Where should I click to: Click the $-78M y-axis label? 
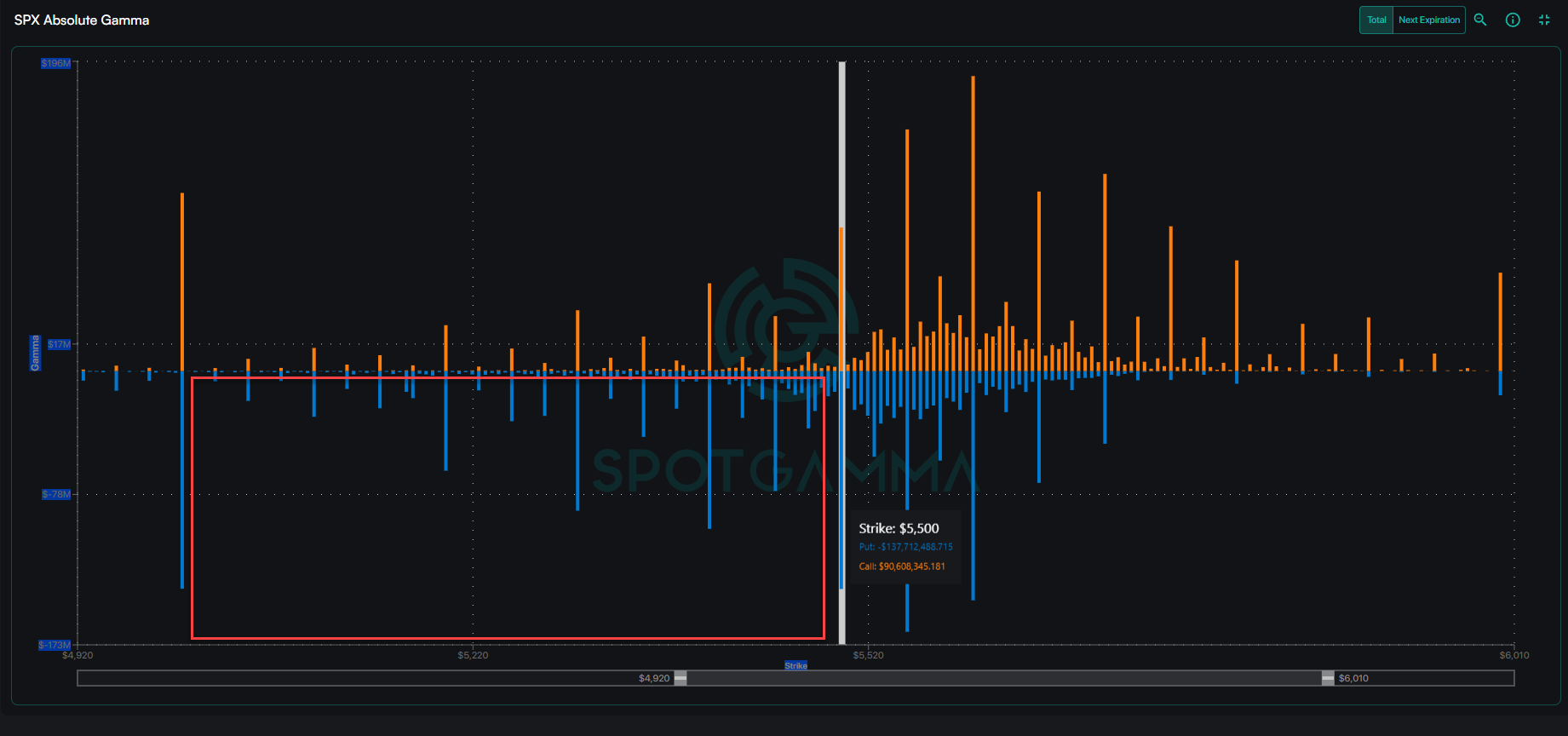(57, 494)
